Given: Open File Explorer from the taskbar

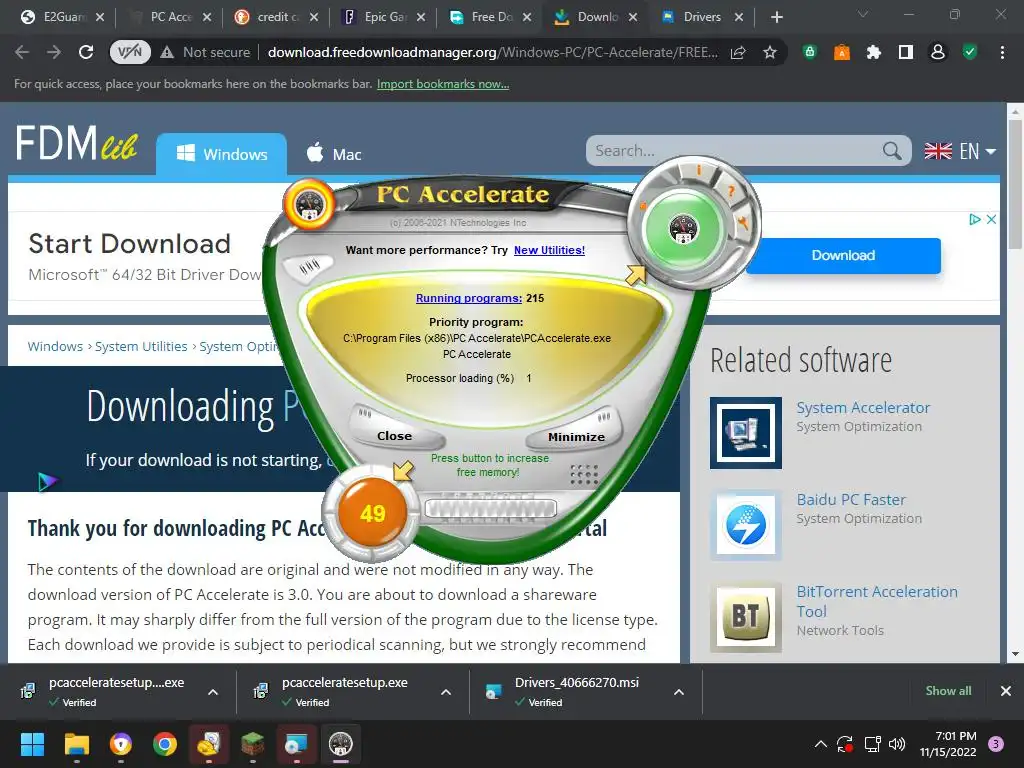Looking at the screenshot, I should click(76, 744).
